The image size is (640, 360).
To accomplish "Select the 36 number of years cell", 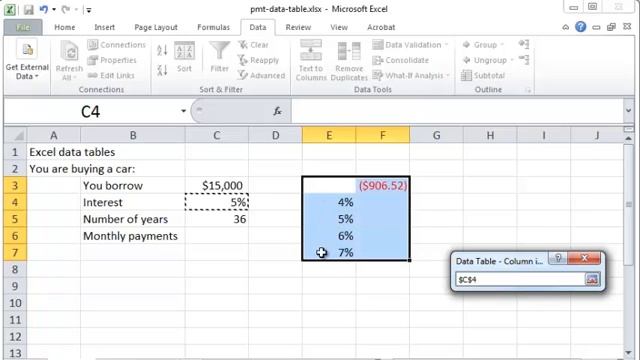I will coord(217,219).
